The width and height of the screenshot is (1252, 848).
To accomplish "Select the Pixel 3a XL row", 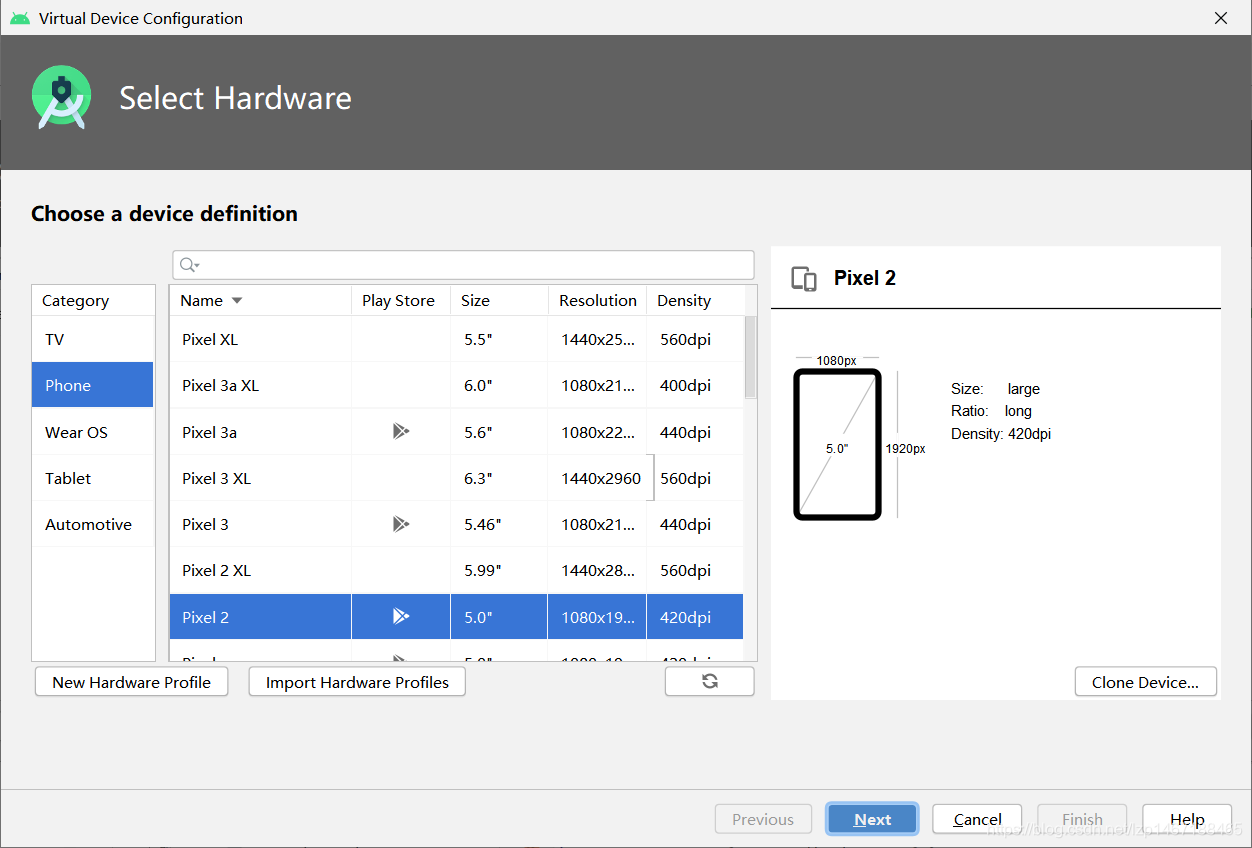I will [x=456, y=385].
